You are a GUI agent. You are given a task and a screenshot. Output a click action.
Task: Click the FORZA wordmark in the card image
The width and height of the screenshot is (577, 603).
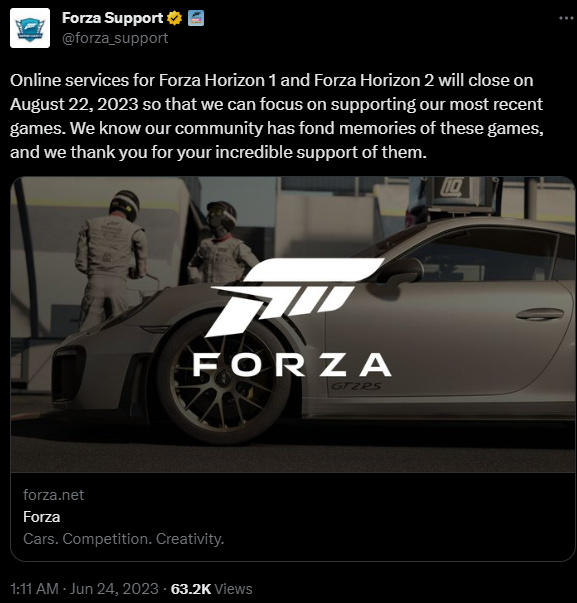(x=292, y=365)
